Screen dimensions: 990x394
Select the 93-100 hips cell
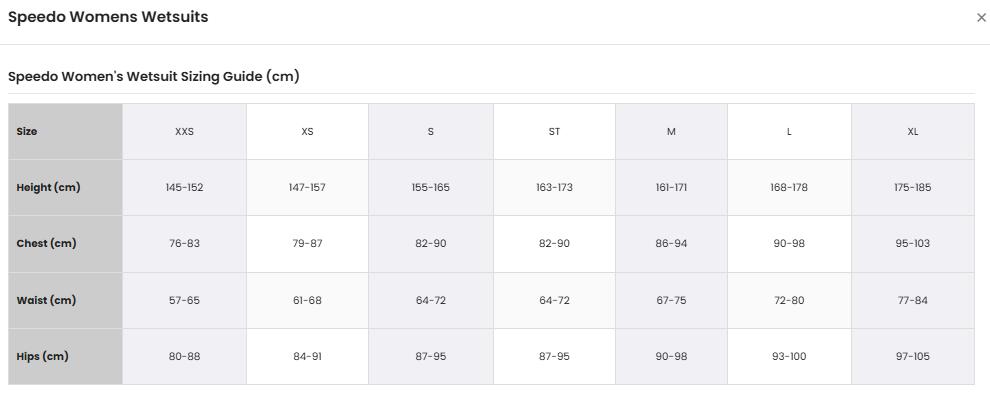tap(789, 357)
